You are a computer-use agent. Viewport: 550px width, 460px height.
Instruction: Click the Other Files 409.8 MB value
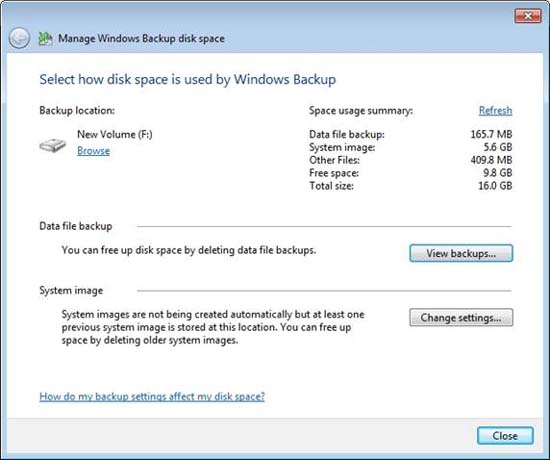(491, 160)
